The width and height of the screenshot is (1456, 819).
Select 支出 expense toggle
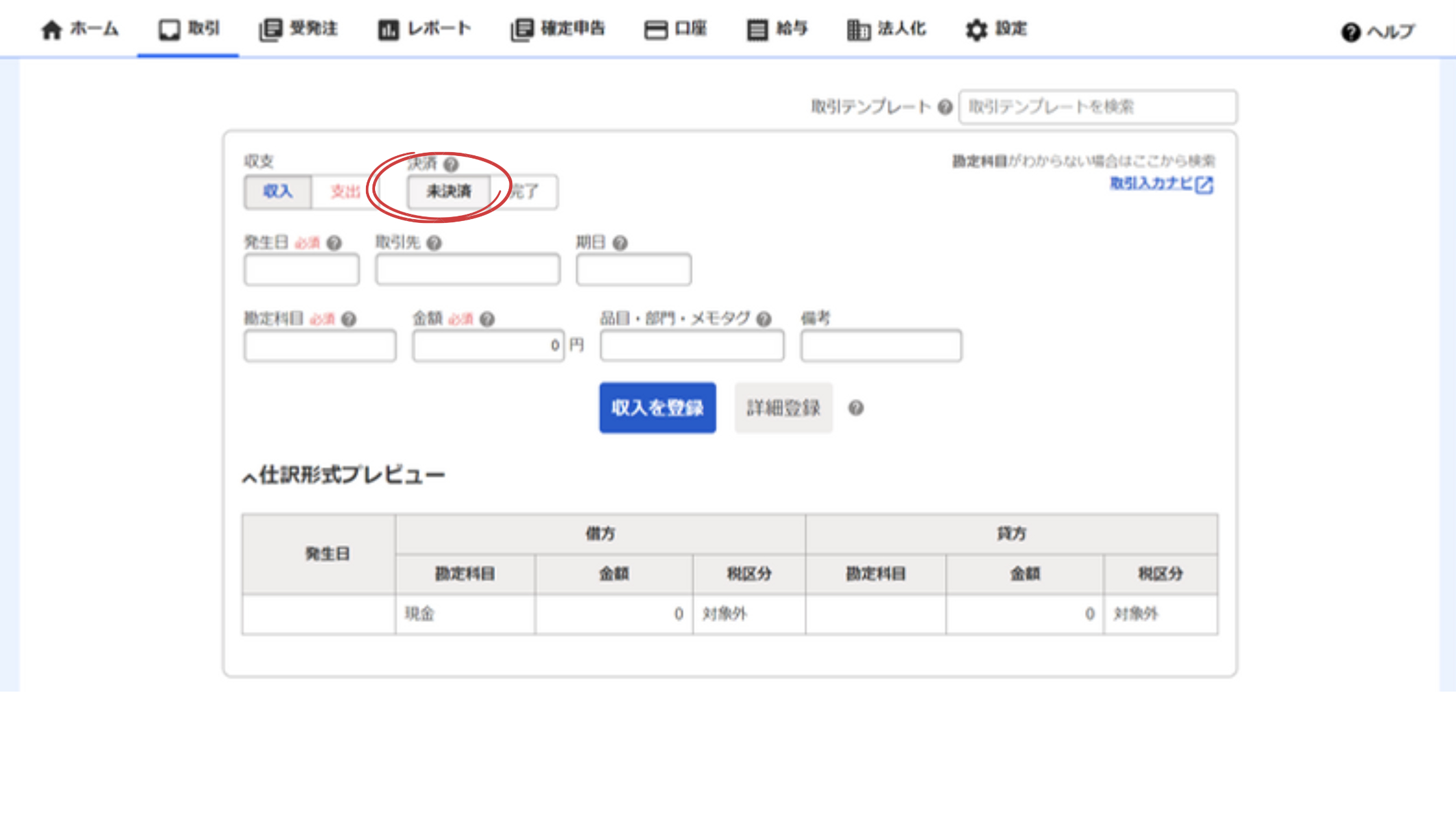(x=344, y=192)
